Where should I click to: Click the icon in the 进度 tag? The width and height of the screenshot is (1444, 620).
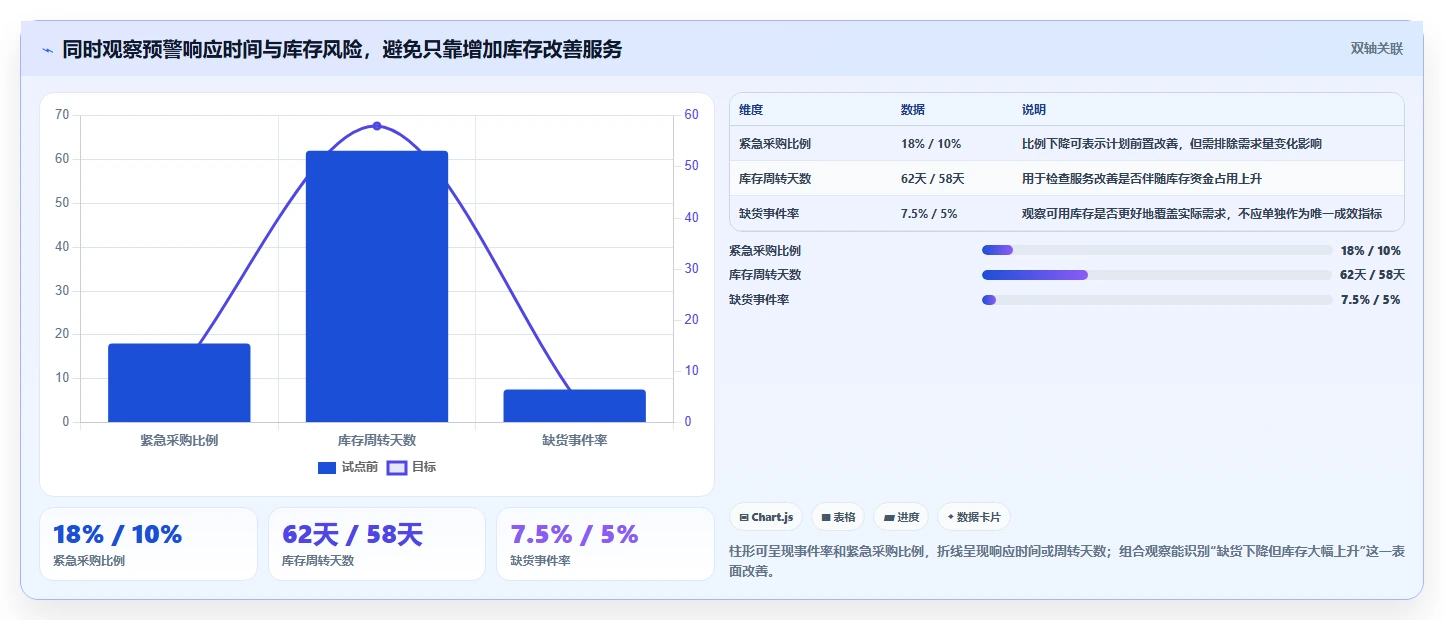coord(889,518)
